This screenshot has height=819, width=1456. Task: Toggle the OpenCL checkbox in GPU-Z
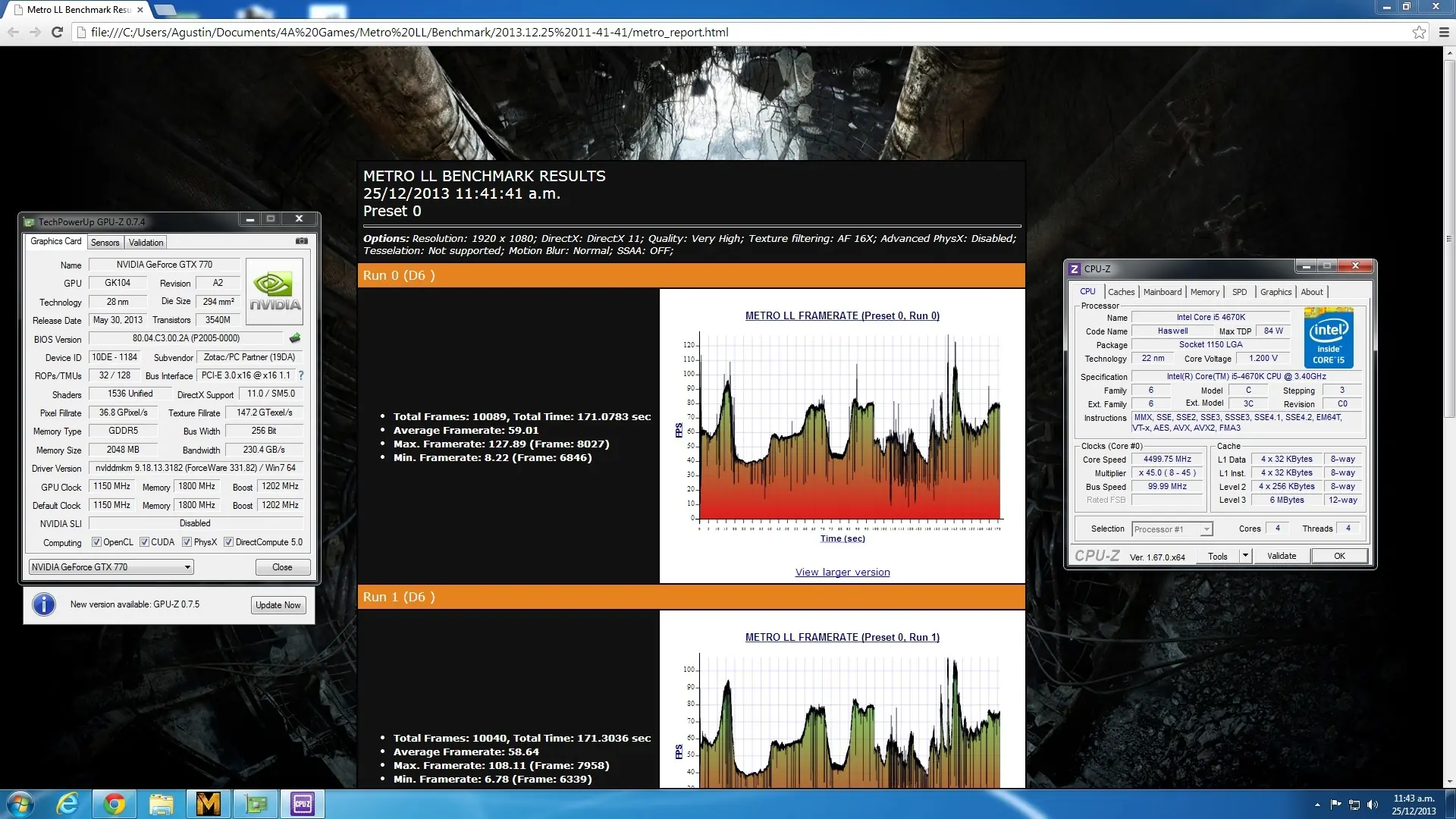(x=96, y=542)
